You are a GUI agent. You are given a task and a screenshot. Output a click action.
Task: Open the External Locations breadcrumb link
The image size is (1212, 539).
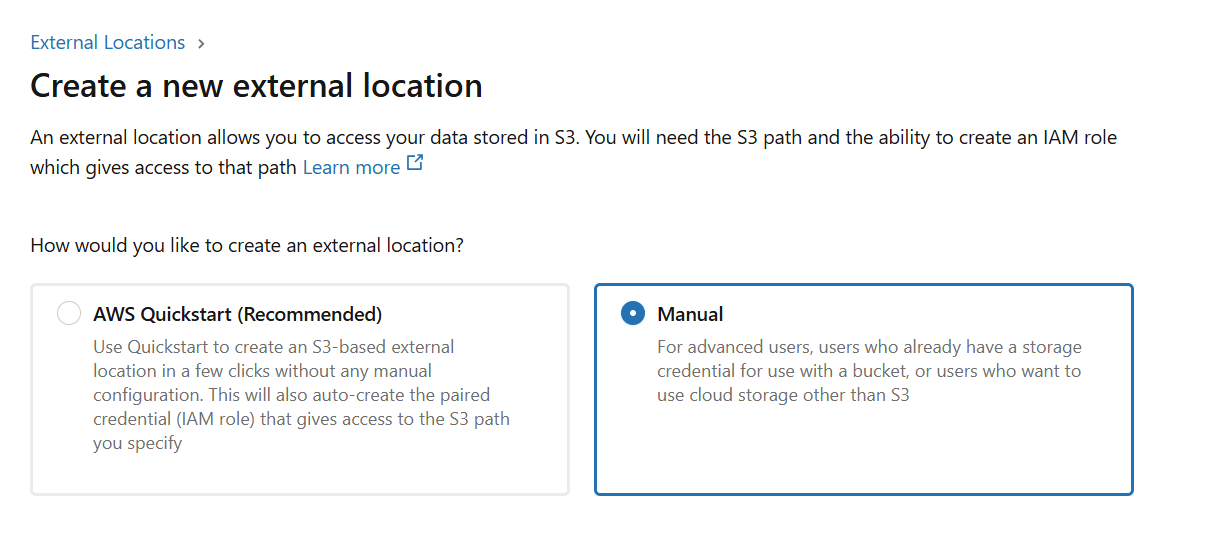(x=107, y=43)
